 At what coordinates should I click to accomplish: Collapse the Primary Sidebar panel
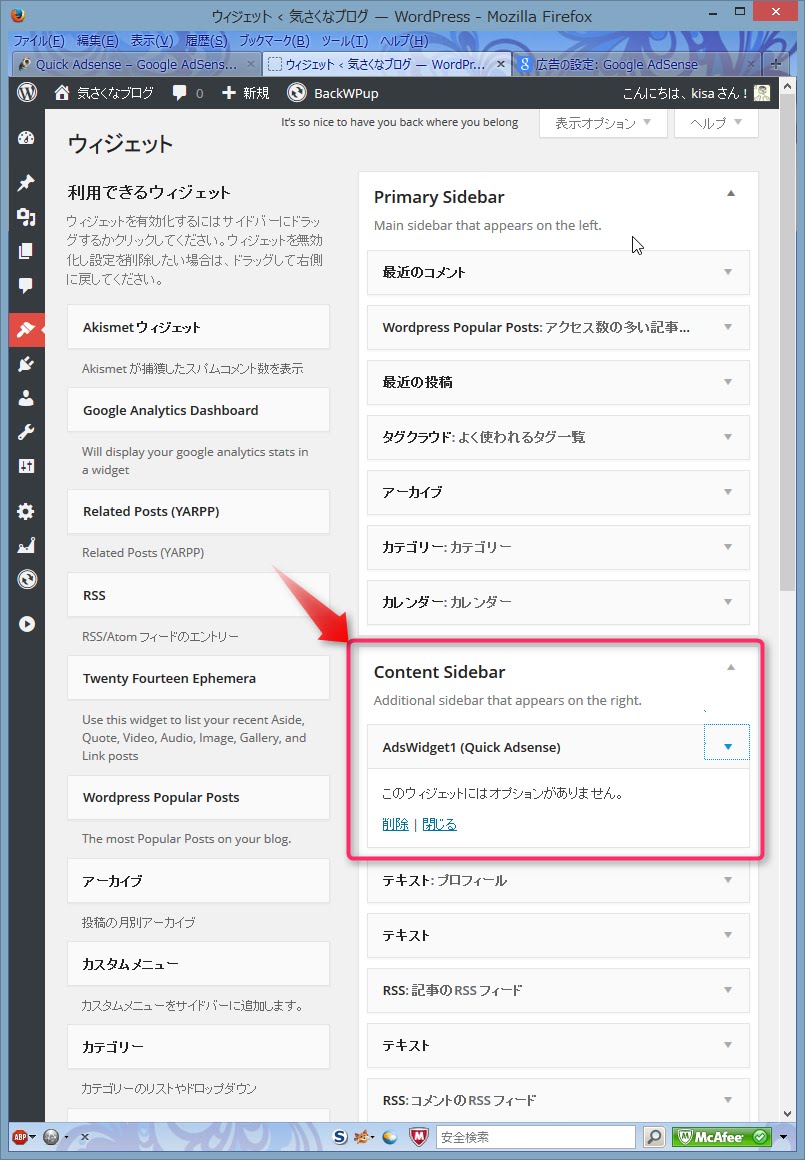pyautogui.click(x=730, y=193)
